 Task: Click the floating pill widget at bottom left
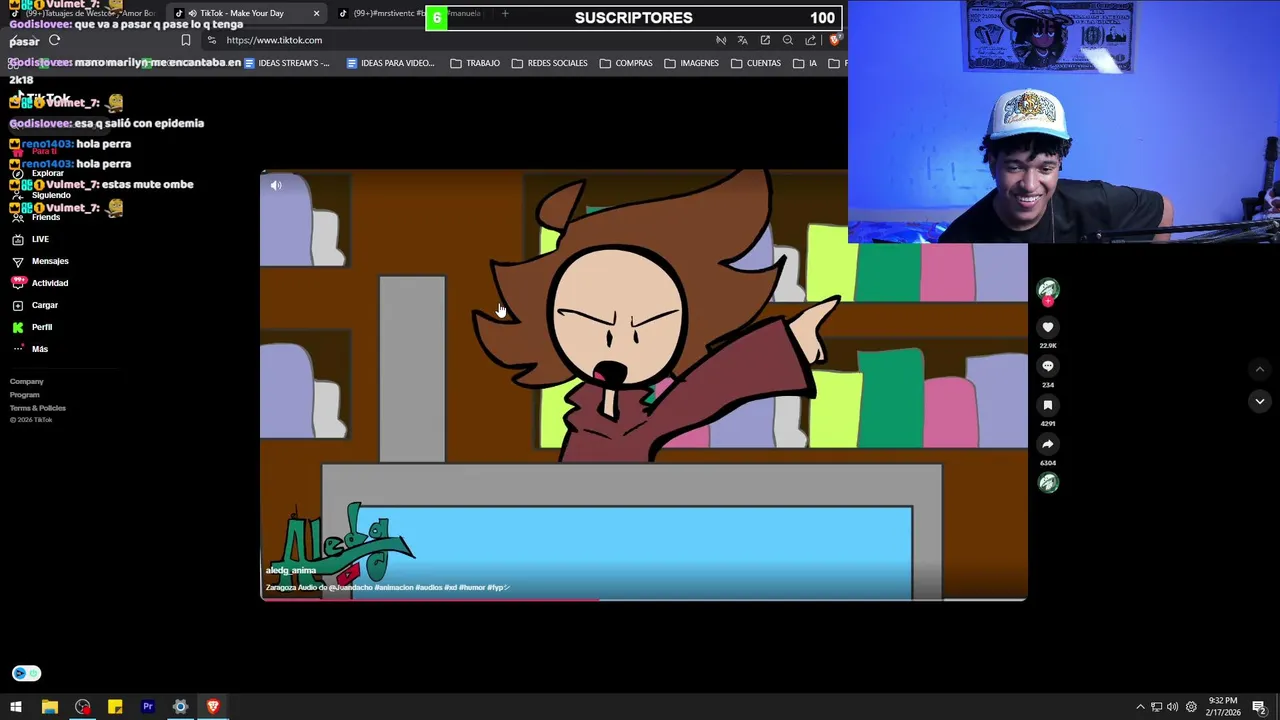27,673
